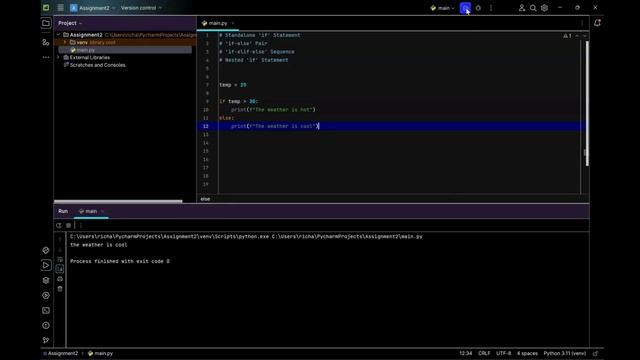
Task: Click the Run tool window title
Action: 63,211
